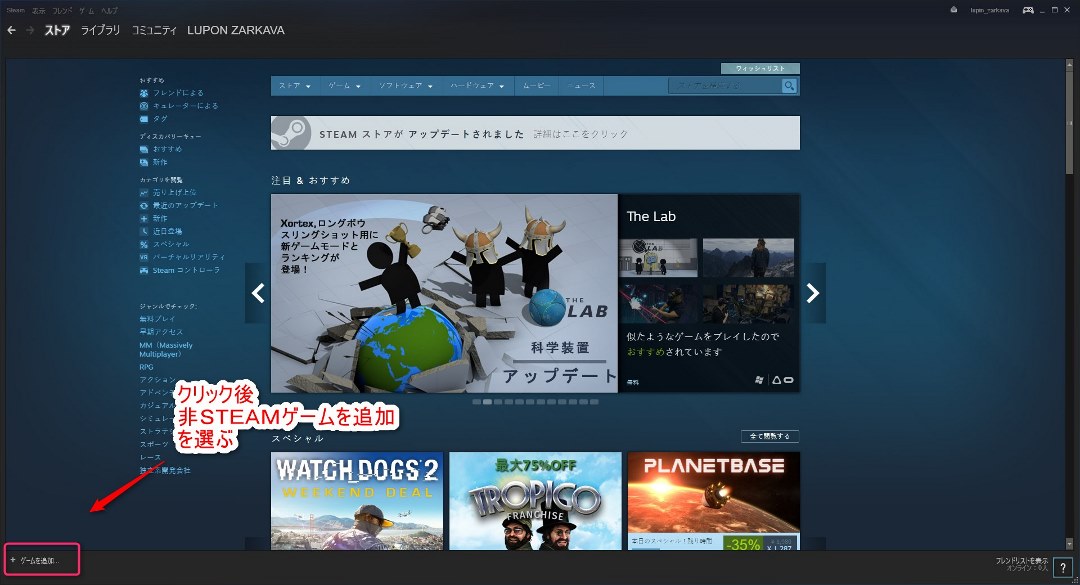Browse 売り上げ上位 category
This screenshot has width=1080, height=585.
point(174,192)
